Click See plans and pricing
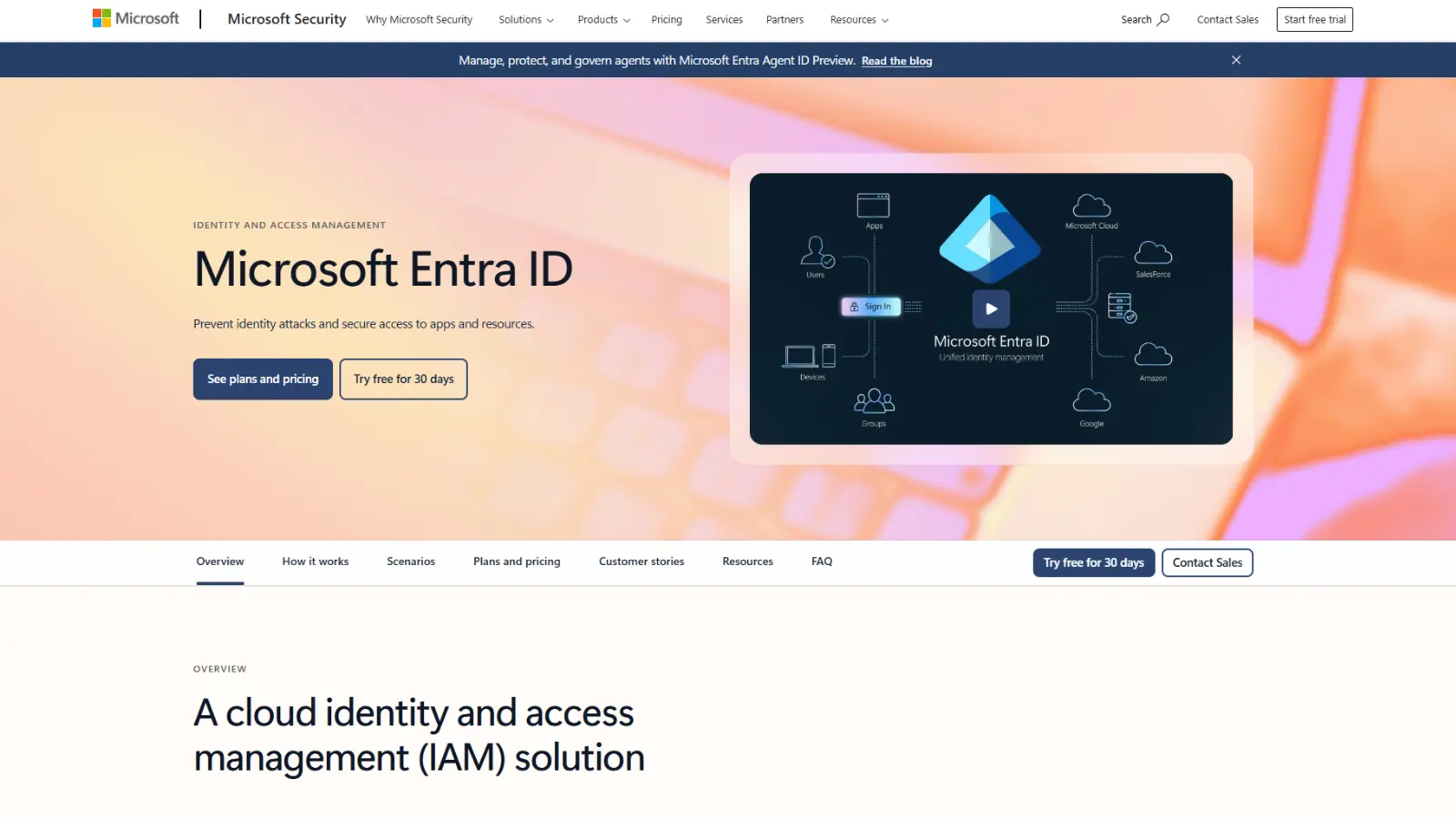Screen dimensions: 1456x819 pyautogui.click(x=262, y=379)
